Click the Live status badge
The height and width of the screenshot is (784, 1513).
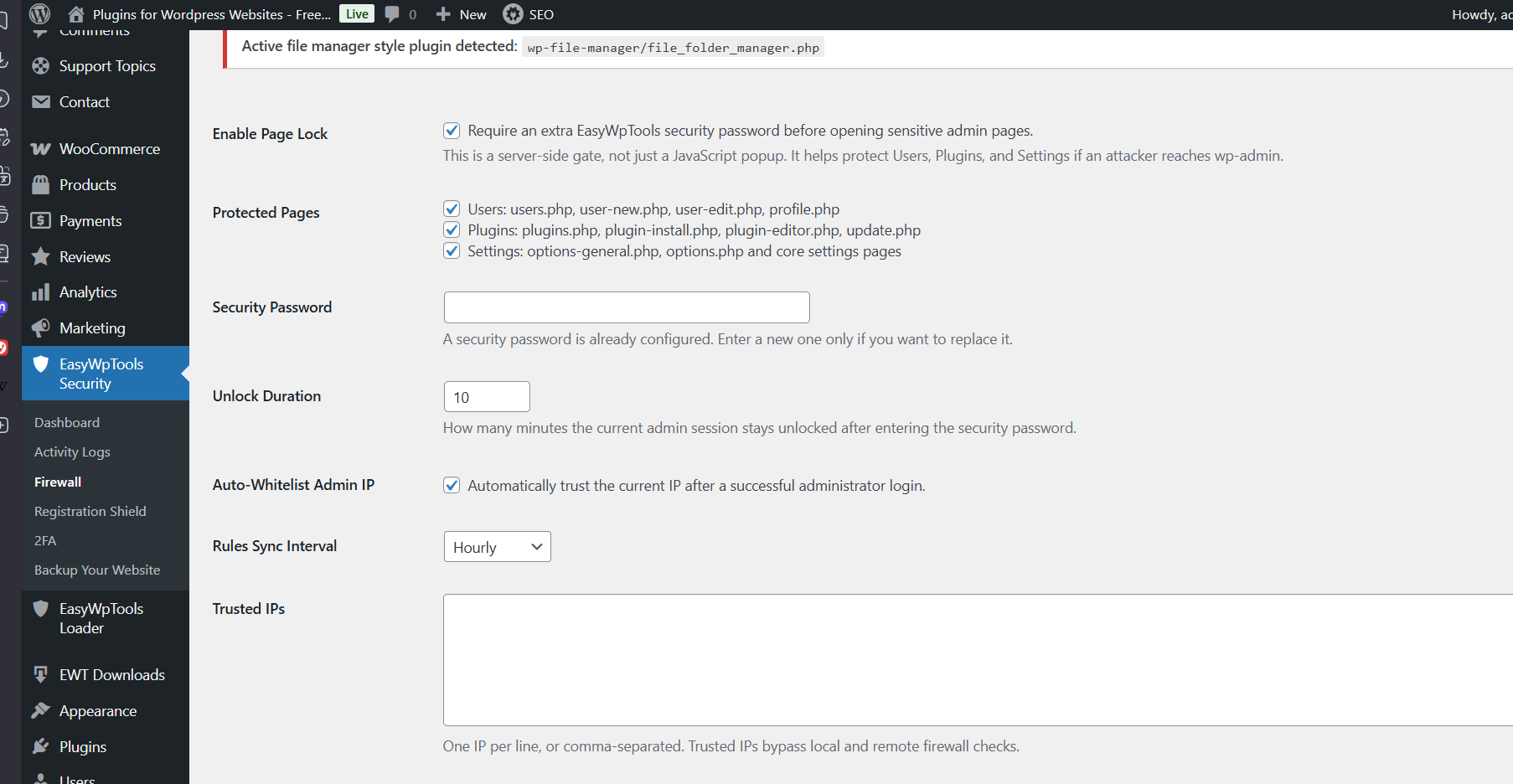coord(357,14)
